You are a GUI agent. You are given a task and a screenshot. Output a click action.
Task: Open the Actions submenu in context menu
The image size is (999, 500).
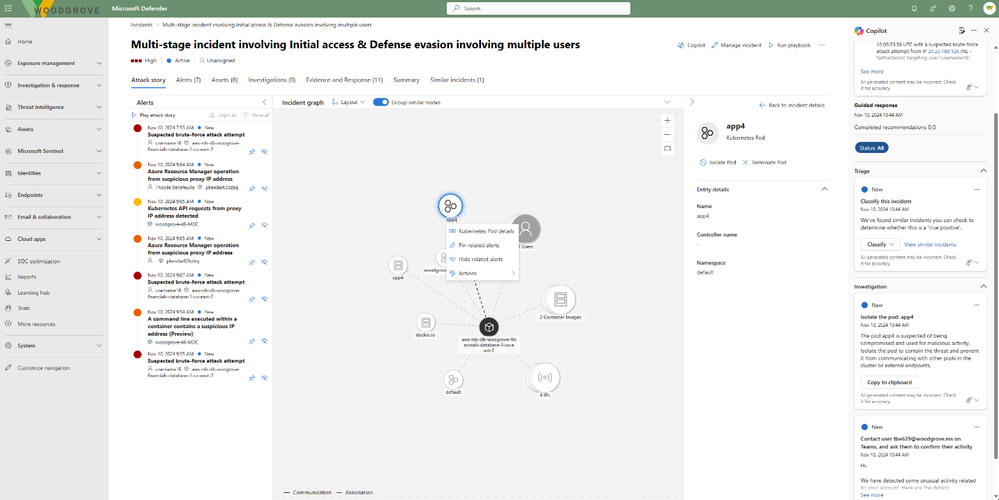click(482, 273)
